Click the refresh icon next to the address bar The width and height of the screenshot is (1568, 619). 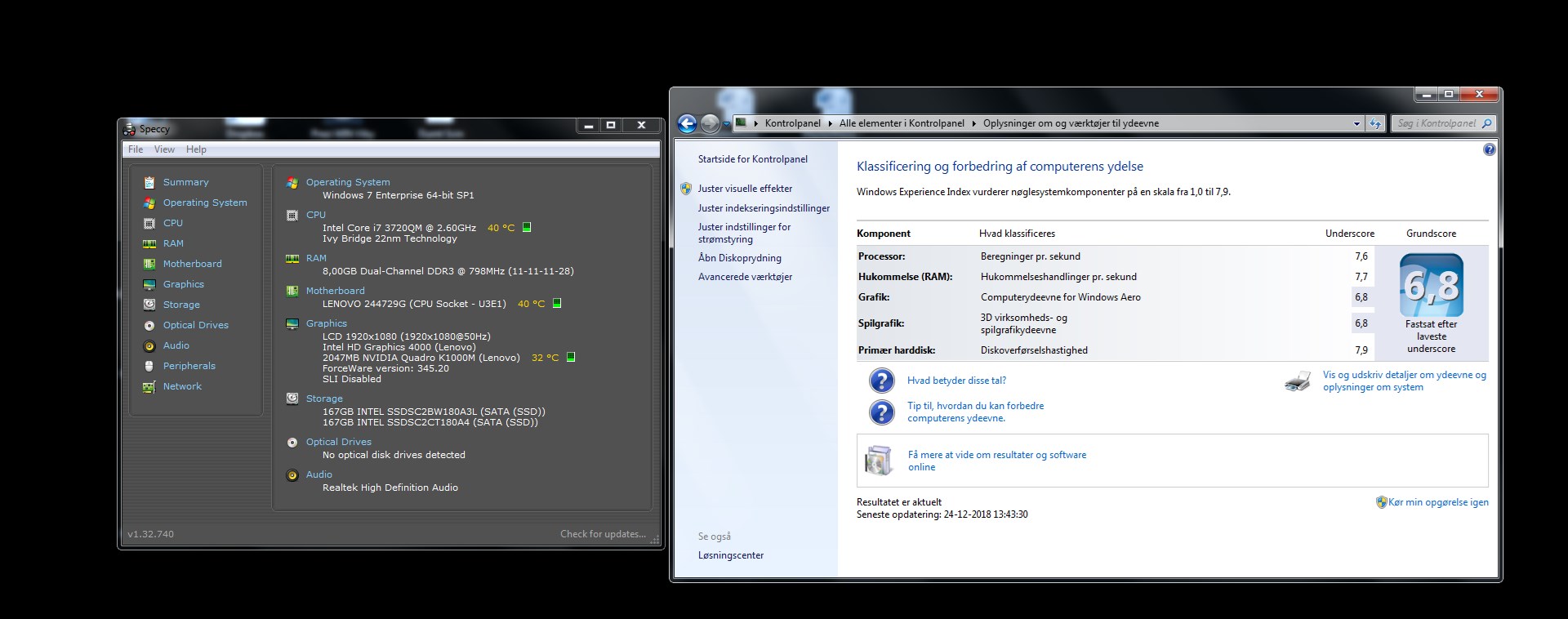tap(1375, 123)
